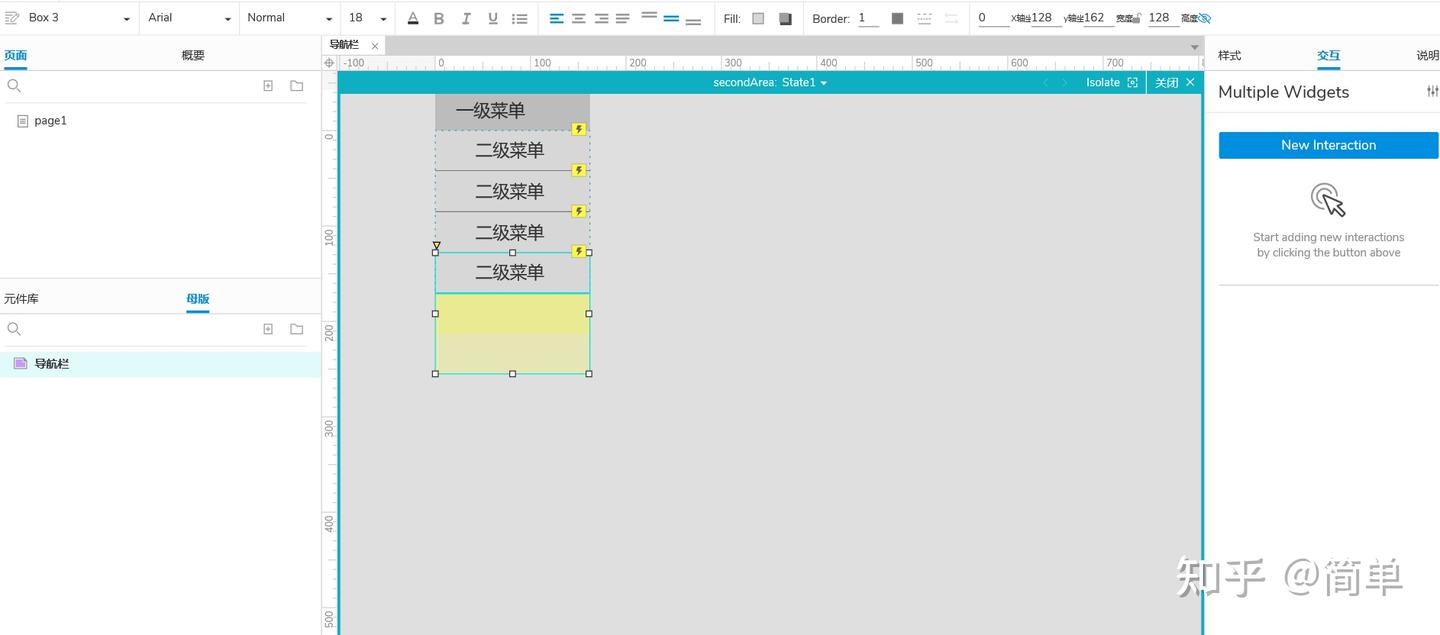Apply bold formatting to selected text
1440x635 pixels.
point(438,18)
